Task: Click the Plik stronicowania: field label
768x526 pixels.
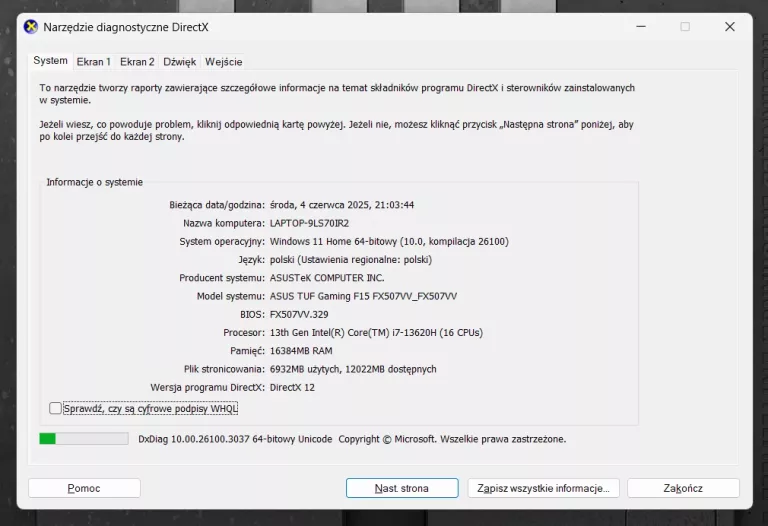Action: (x=224, y=369)
